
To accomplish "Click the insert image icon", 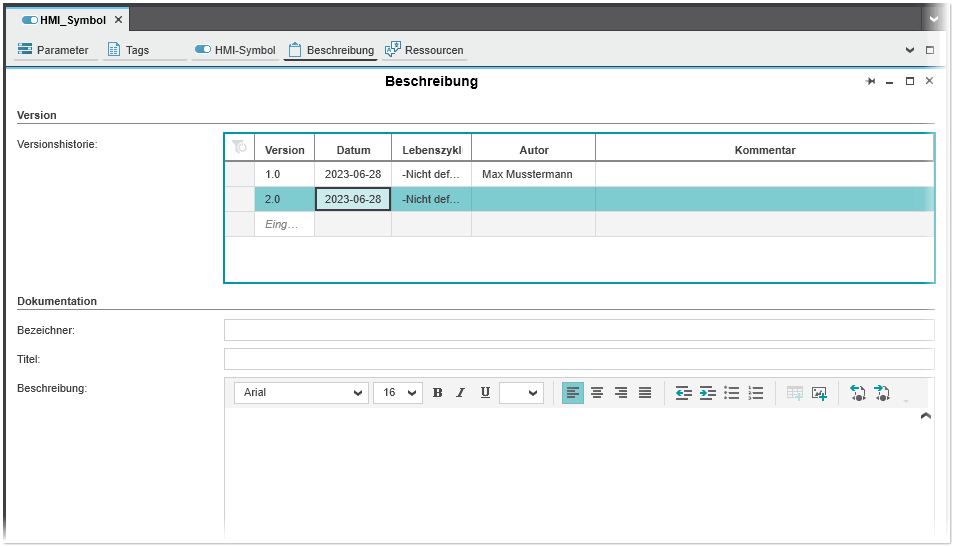I will click(820, 393).
